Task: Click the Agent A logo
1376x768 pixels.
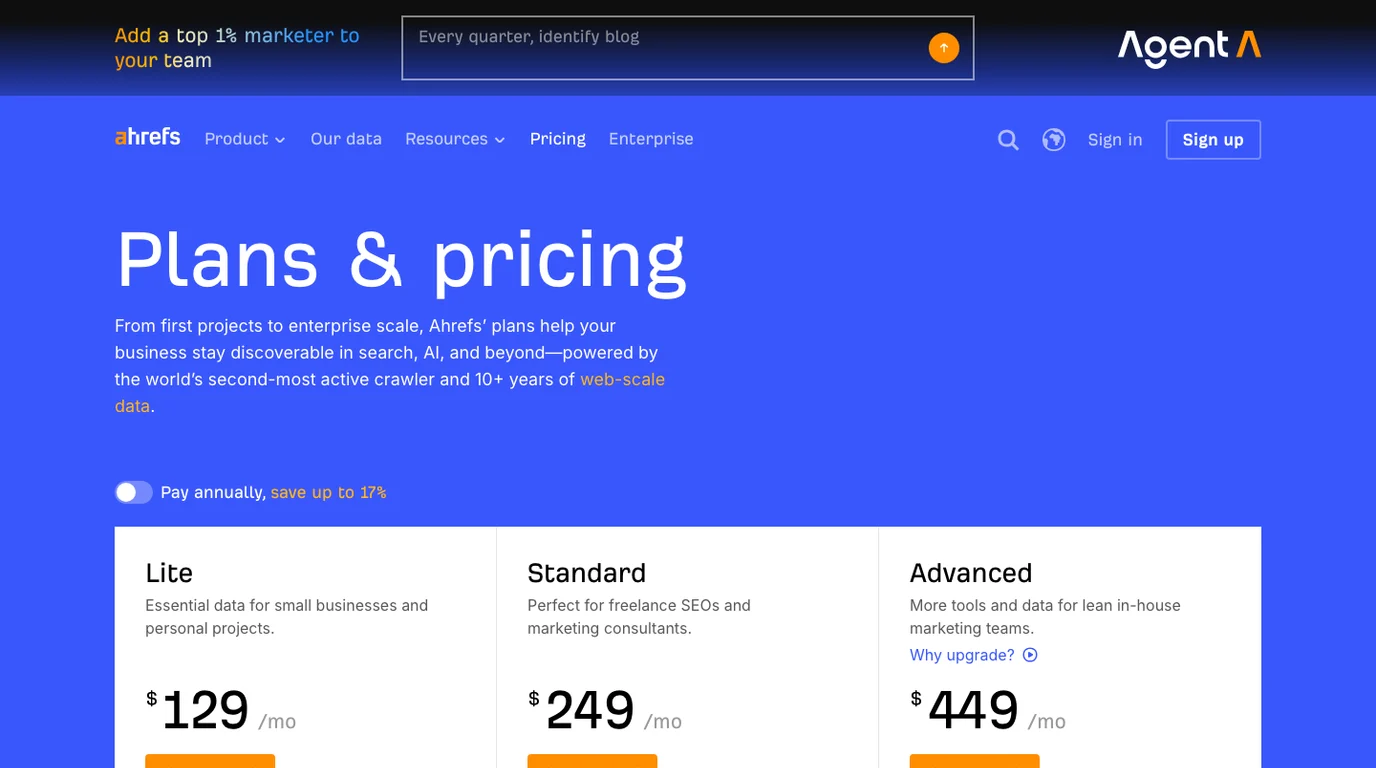Action: 1189,47
